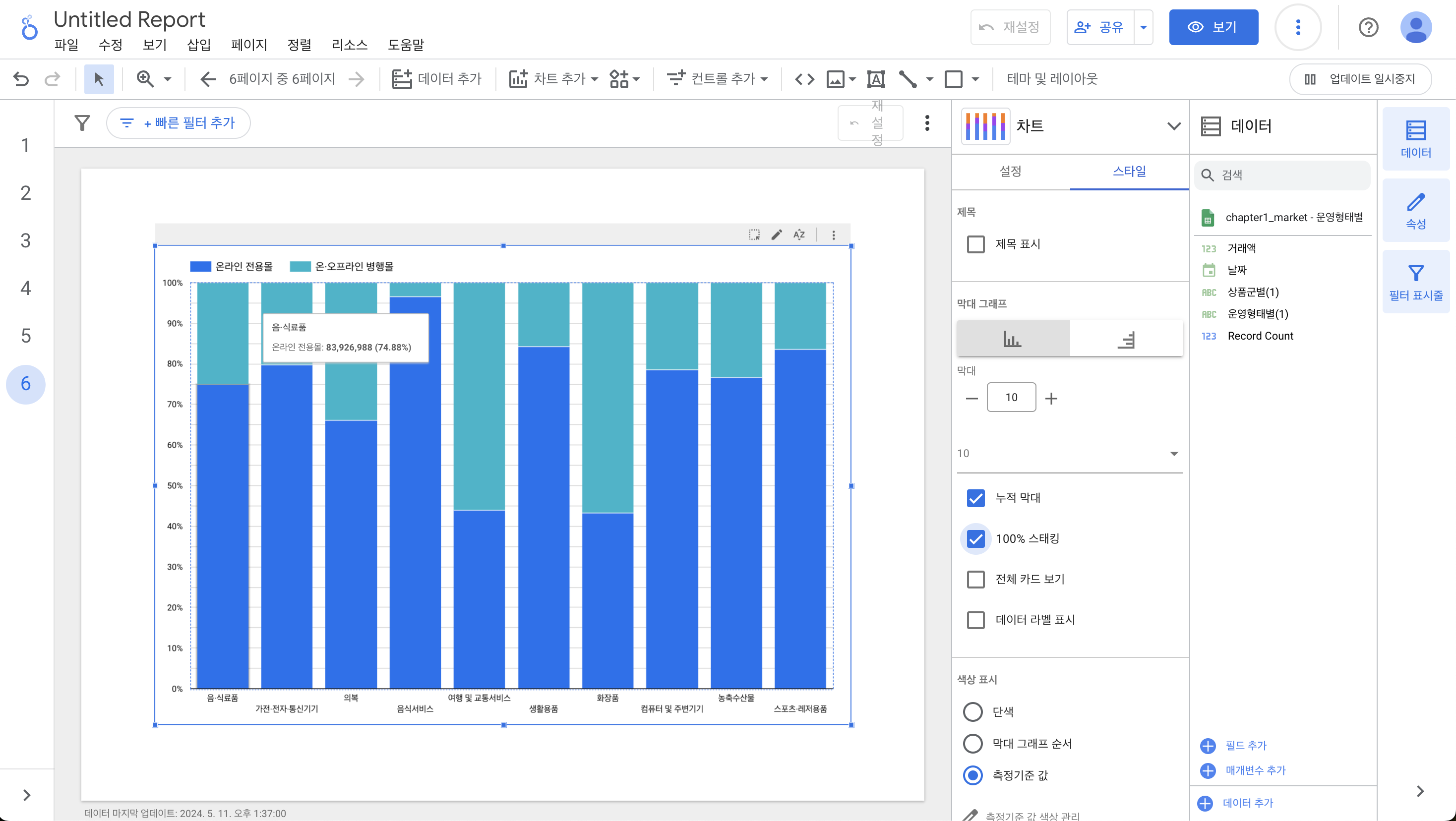
Task: Select the selection mode cursor tool
Action: [99, 78]
